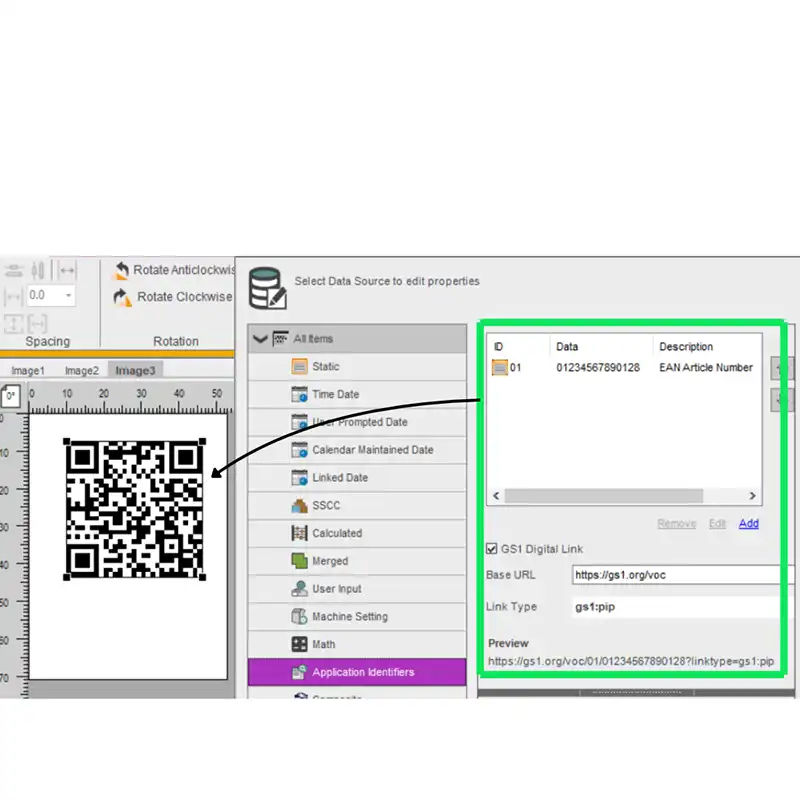Click the Calculated data source icon
Viewport: 800px width, 800px height.
coord(299,533)
